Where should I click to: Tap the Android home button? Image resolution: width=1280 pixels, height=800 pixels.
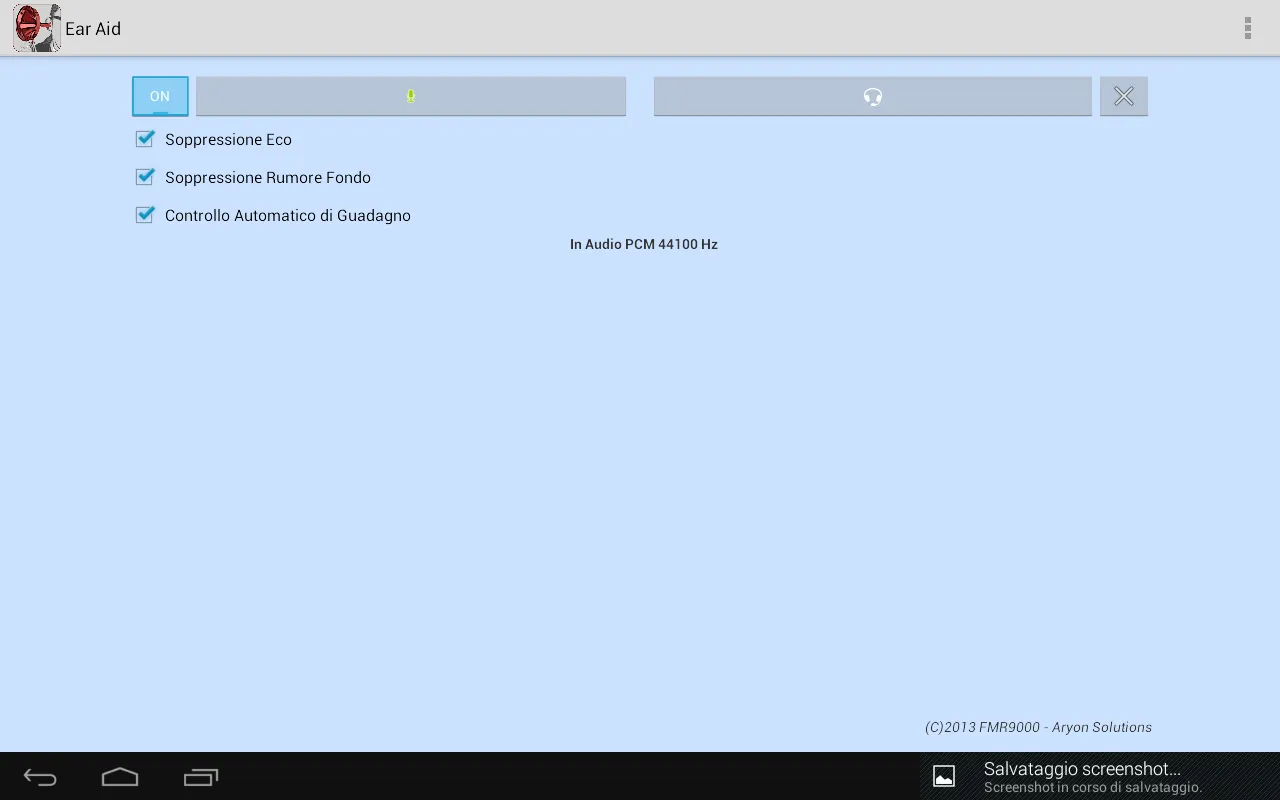(x=120, y=777)
